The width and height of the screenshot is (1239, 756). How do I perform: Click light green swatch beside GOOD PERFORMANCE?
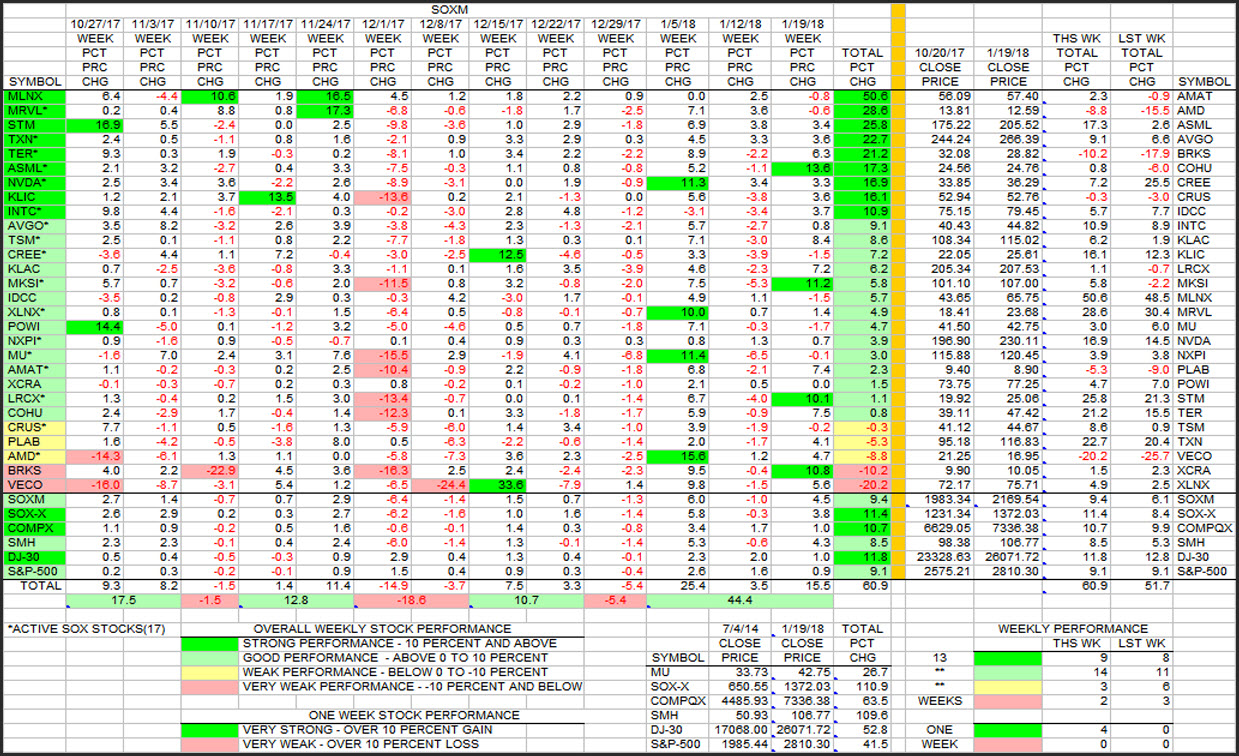(x=209, y=658)
